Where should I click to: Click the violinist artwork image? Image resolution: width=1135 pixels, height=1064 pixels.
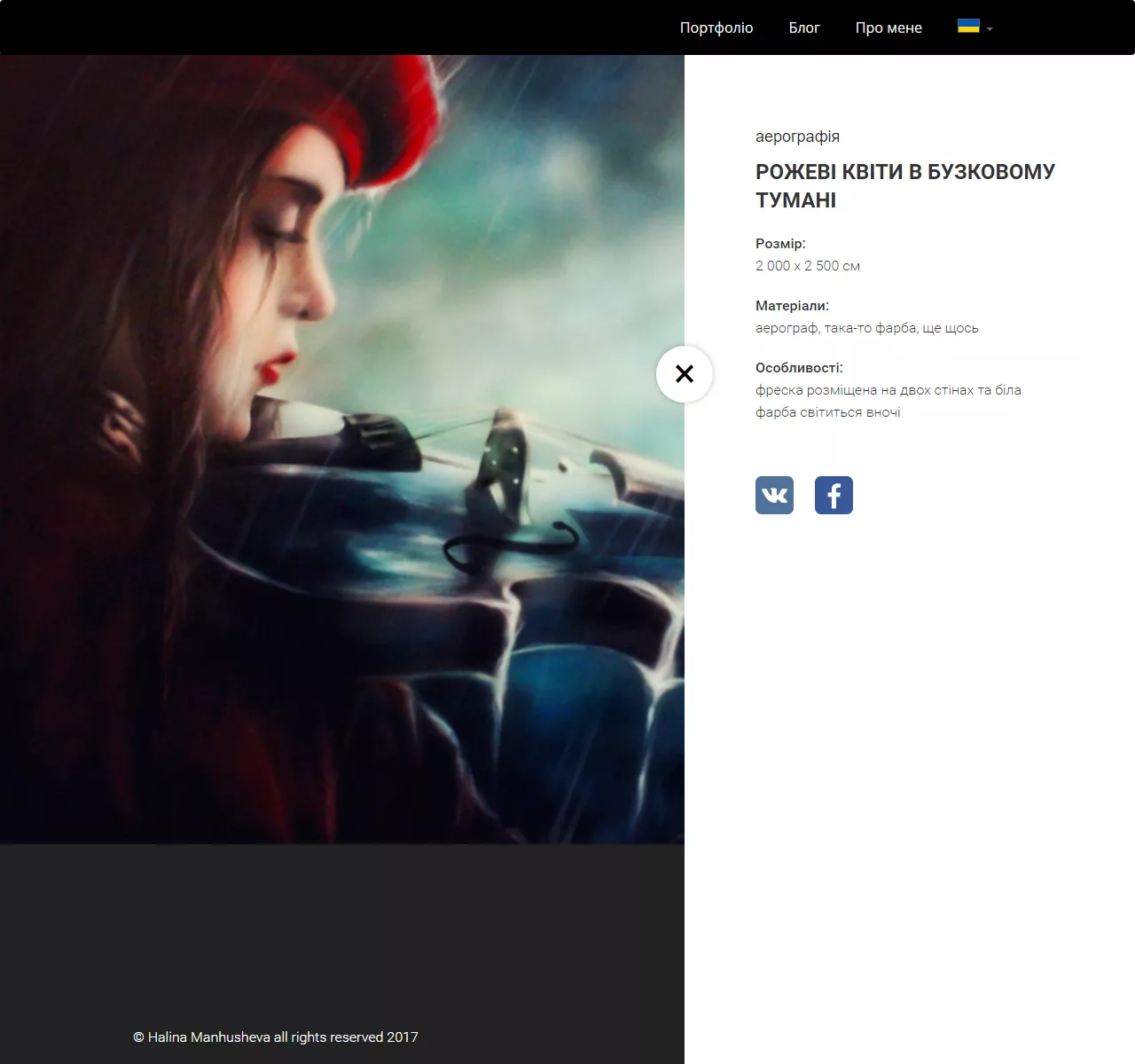click(x=341, y=443)
